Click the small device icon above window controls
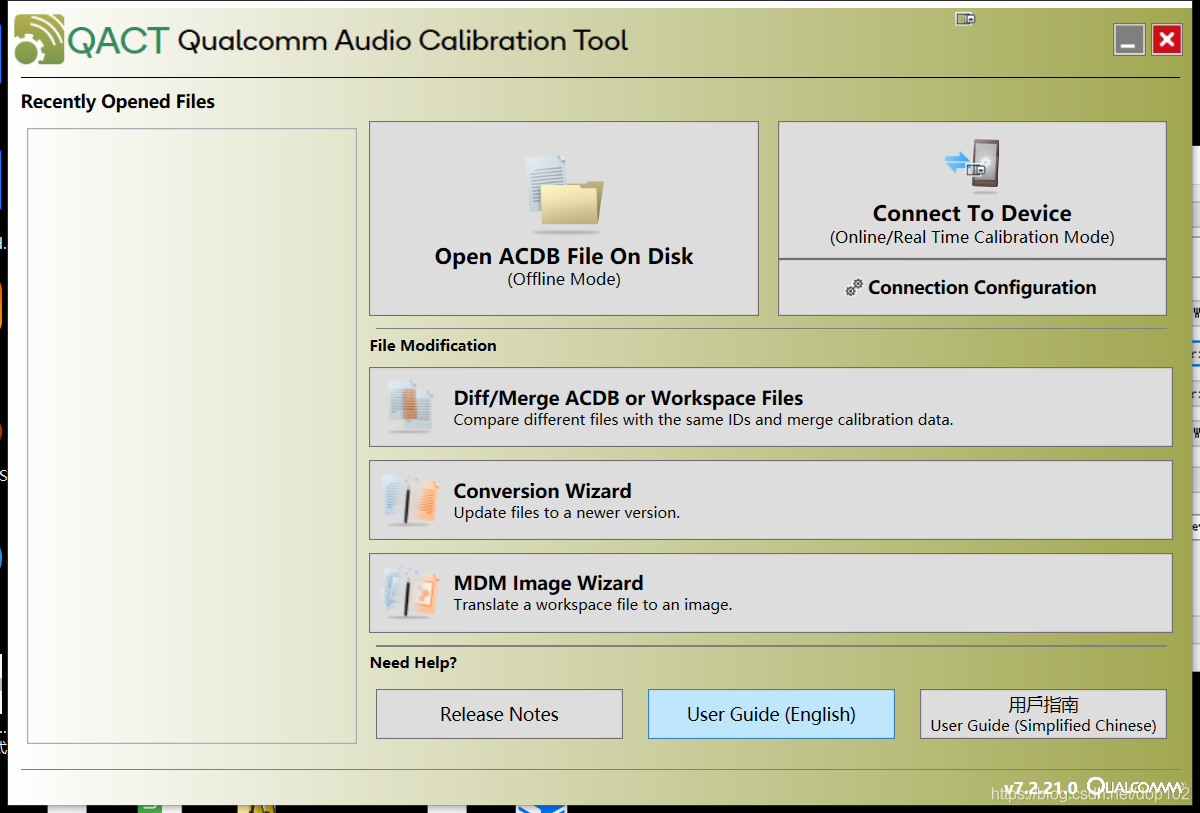The image size is (1200, 813). click(965, 17)
